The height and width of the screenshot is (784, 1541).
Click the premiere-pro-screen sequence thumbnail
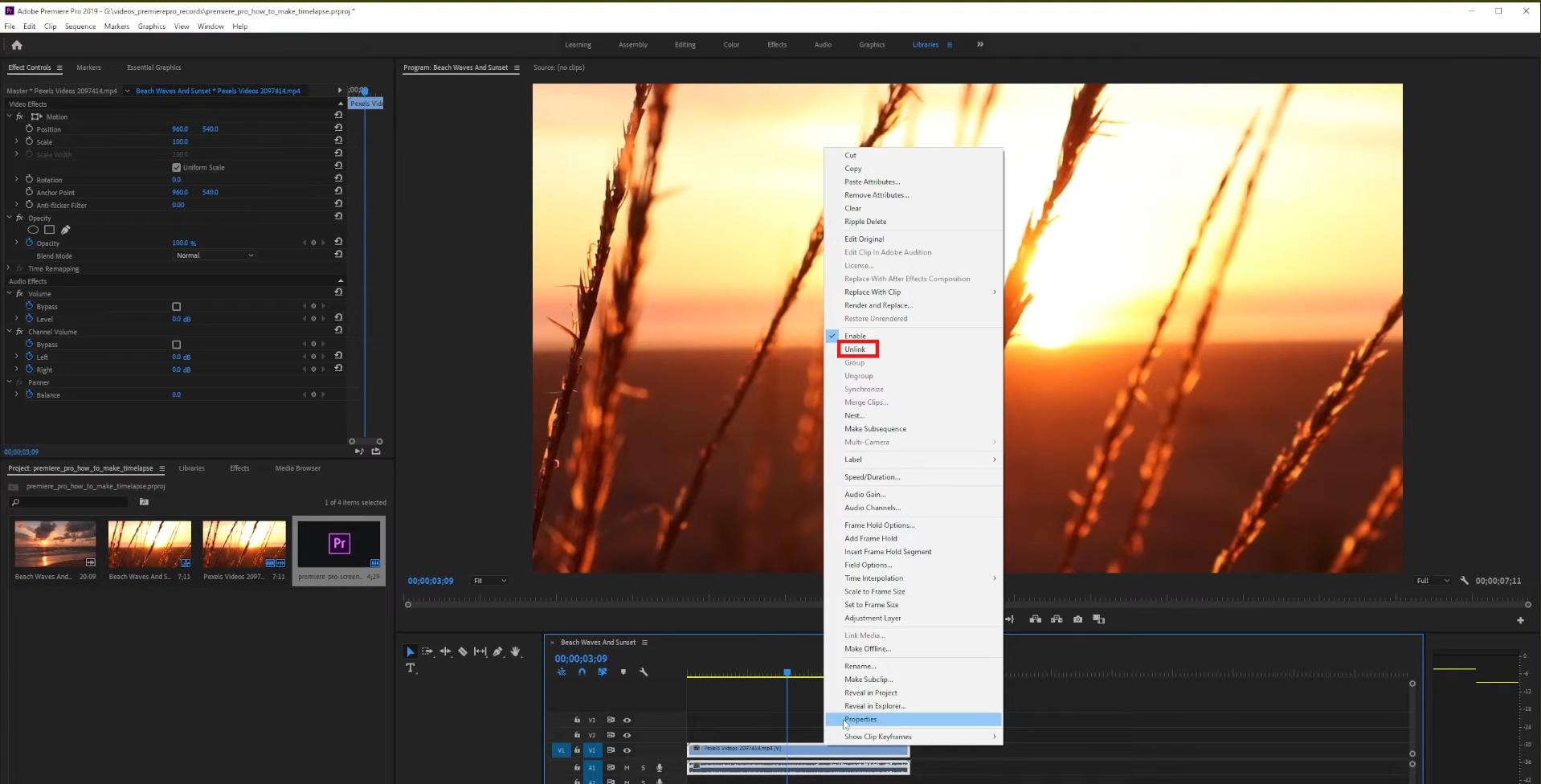pos(338,544)
